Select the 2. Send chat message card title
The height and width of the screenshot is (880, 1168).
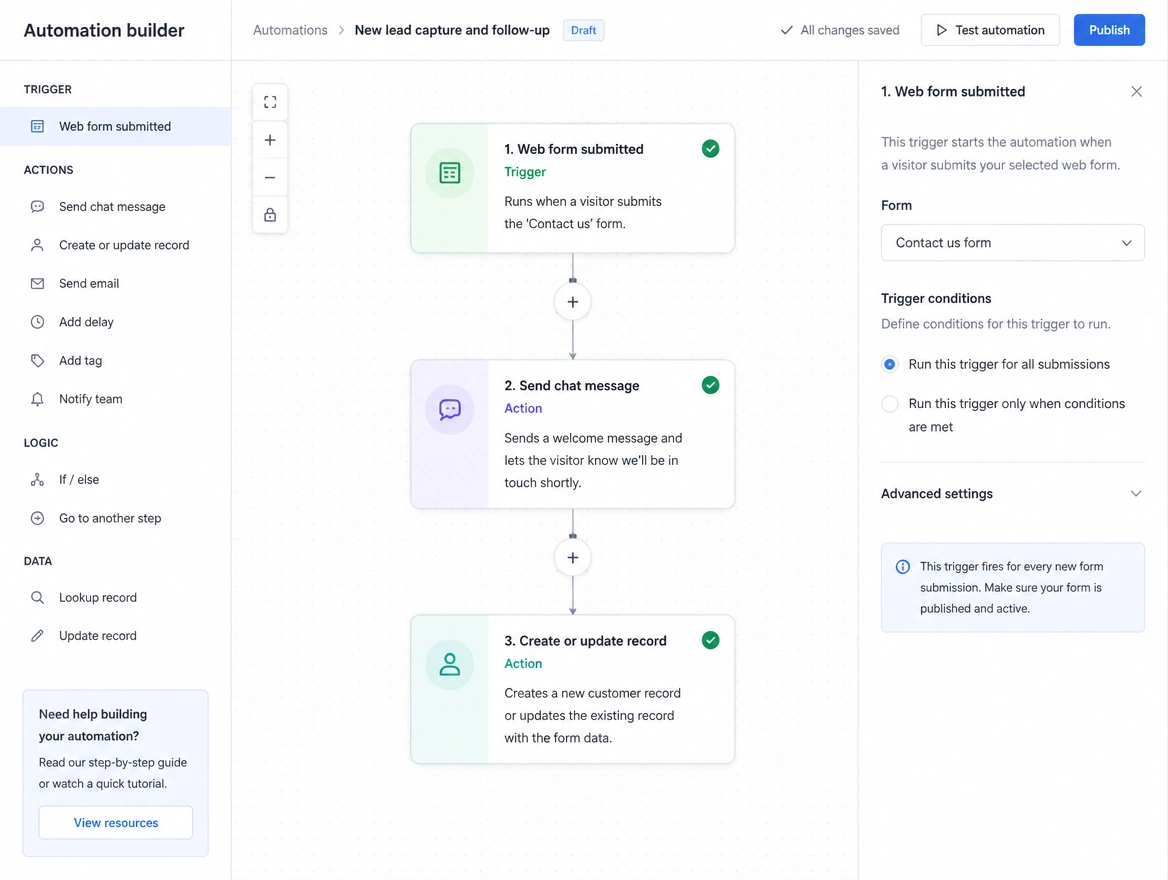[x=571, y=385]
